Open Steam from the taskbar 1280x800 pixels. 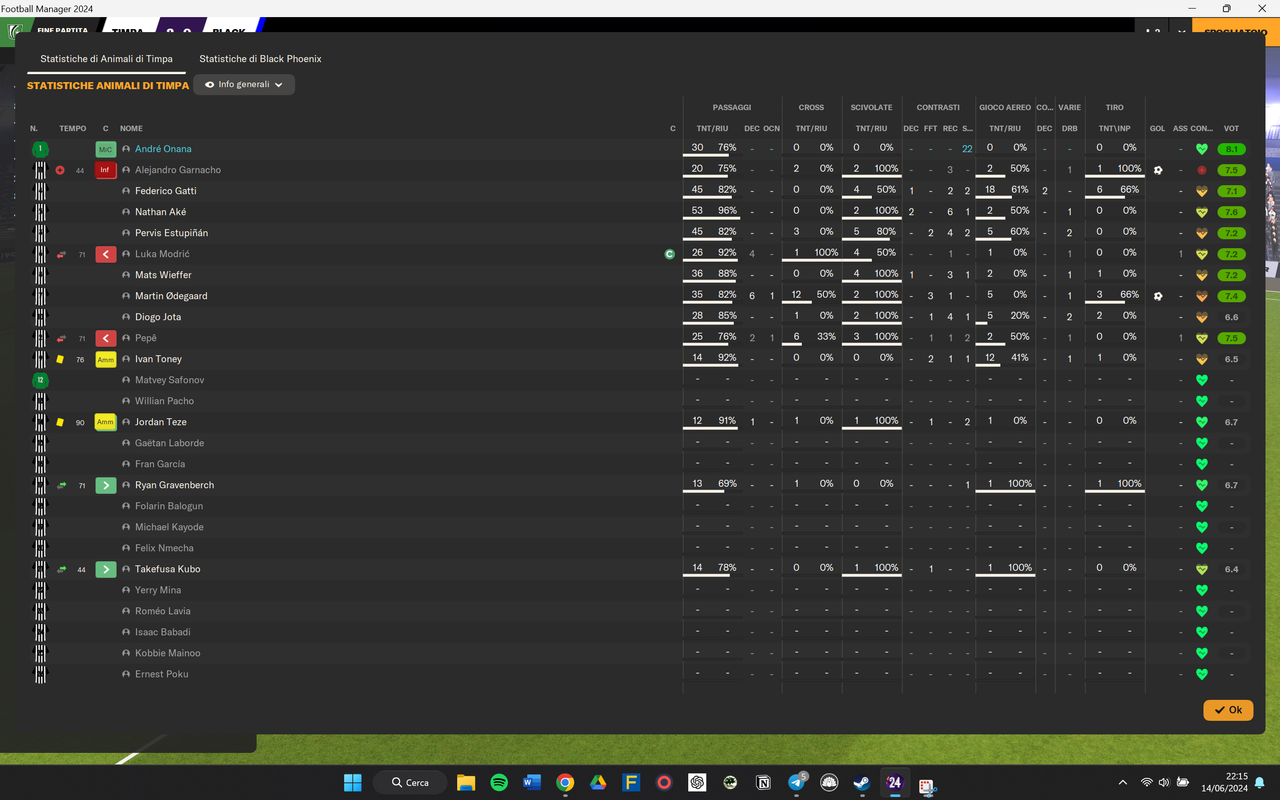tap(861, 782)
